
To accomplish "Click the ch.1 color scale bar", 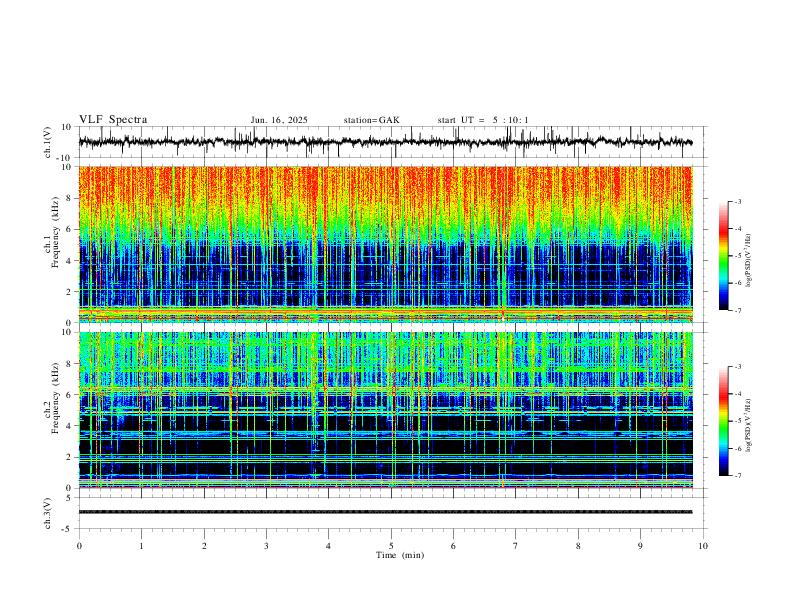I will 724,256.
